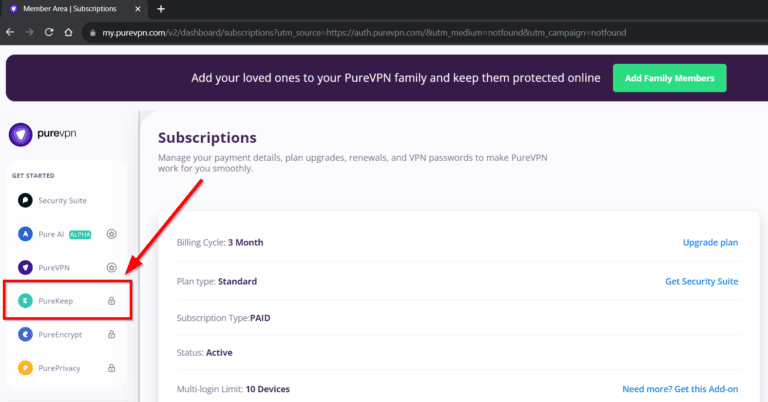Screen dimensions: 768x402
Task: Open PureKeep in the sidebar
Action: (x=57, y=301)
